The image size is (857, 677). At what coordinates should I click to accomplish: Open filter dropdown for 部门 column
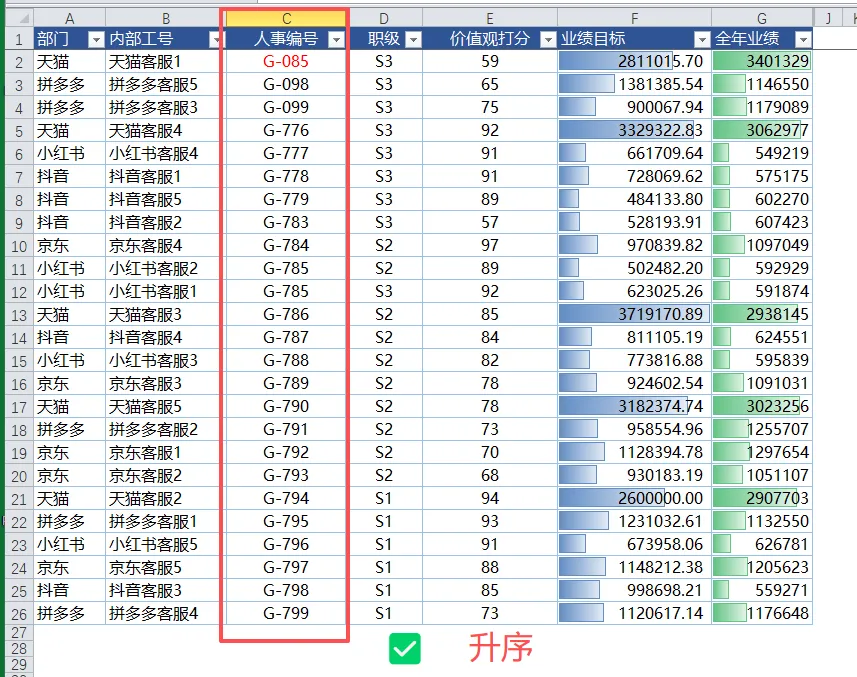pos(96,39)
